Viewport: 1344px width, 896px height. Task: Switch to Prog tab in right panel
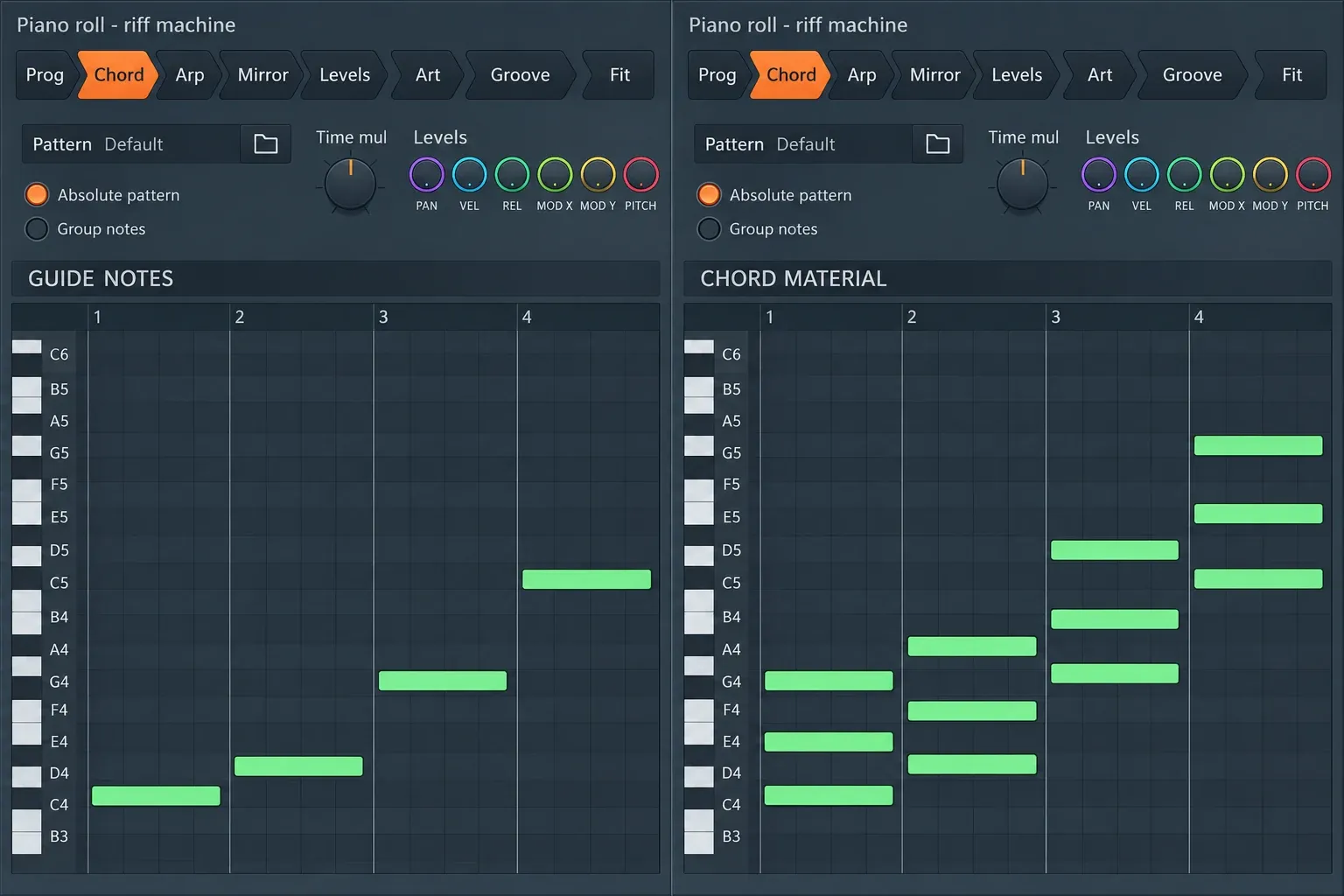pyautogui.click(x=717, y=75)
